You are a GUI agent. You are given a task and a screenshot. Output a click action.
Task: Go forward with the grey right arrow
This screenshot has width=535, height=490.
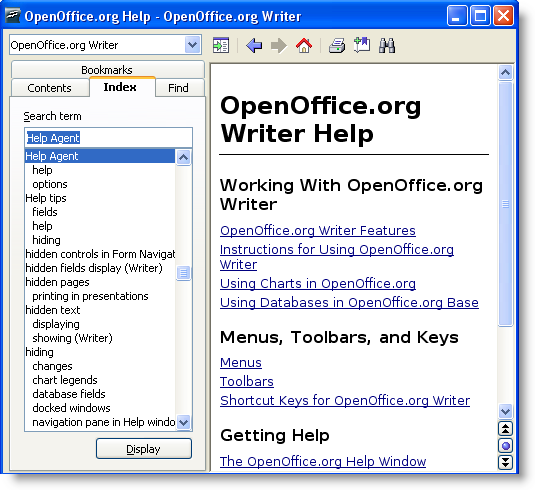(279, 45)
